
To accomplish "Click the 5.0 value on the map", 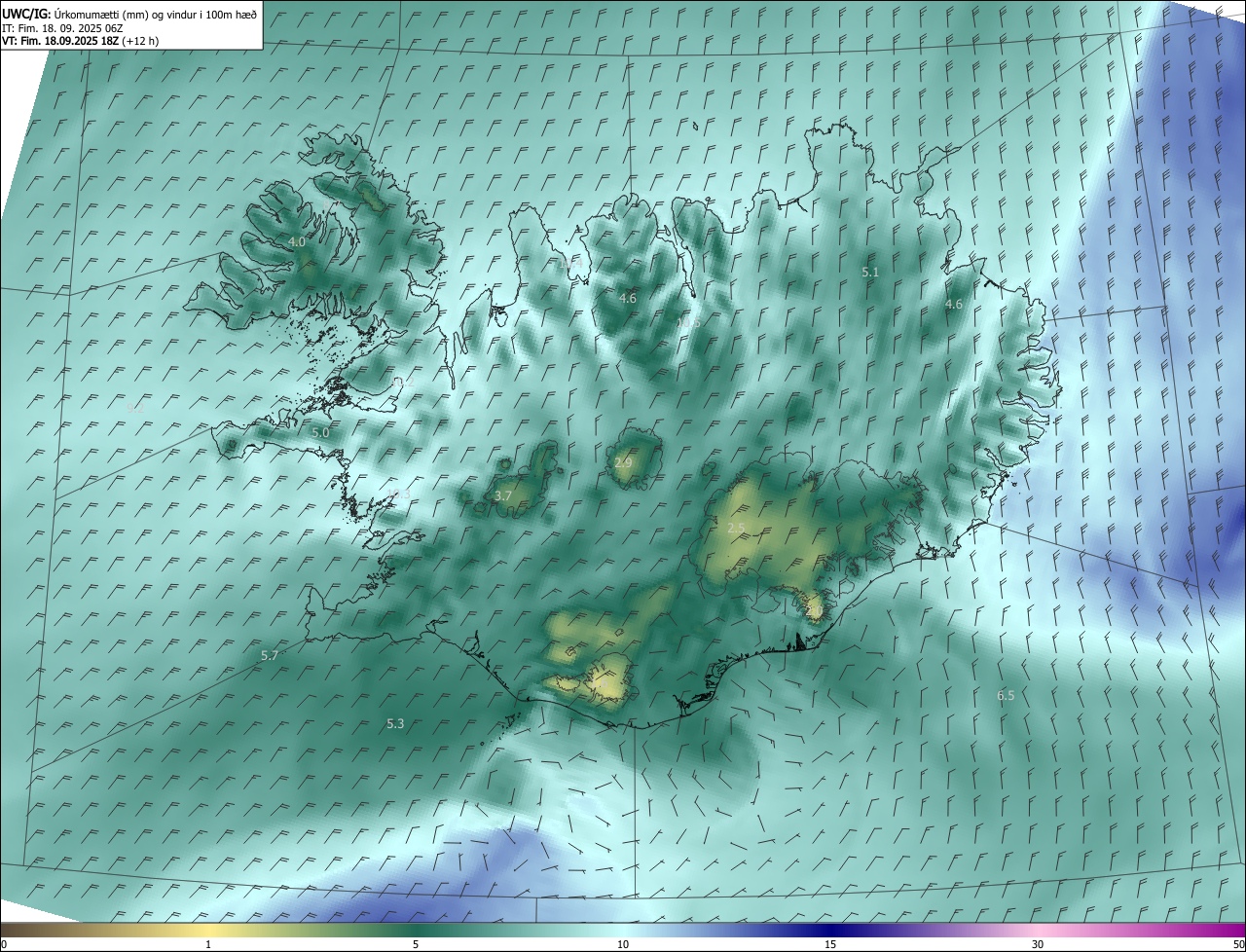I will coord(320,432).
